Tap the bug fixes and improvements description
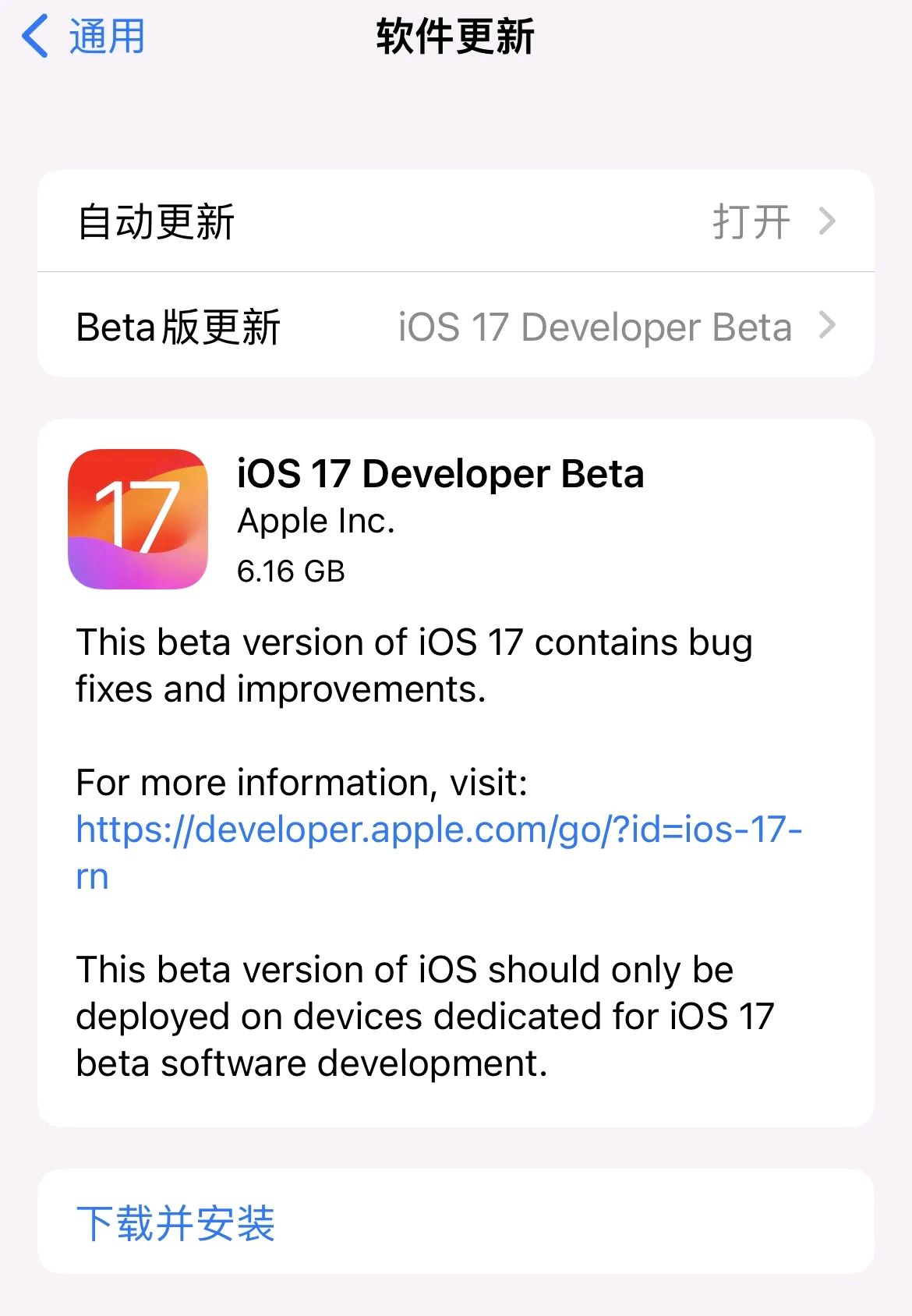 pyautogui.click(x=413, y=666)
